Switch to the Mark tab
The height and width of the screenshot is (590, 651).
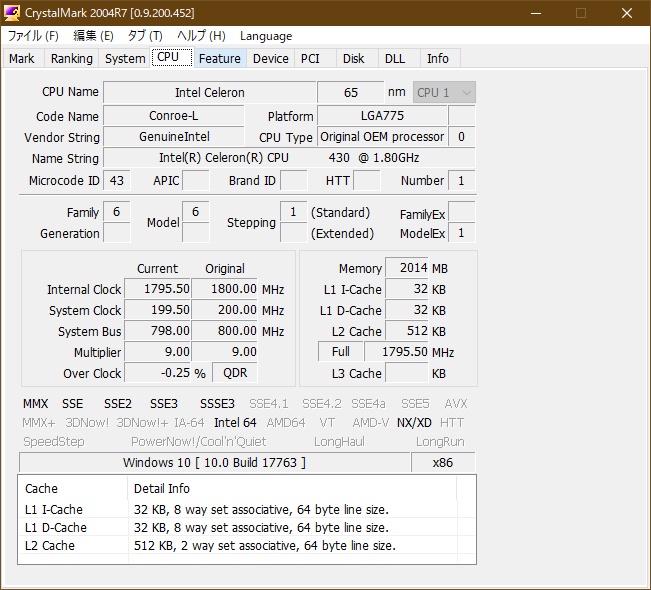point(22,59)
